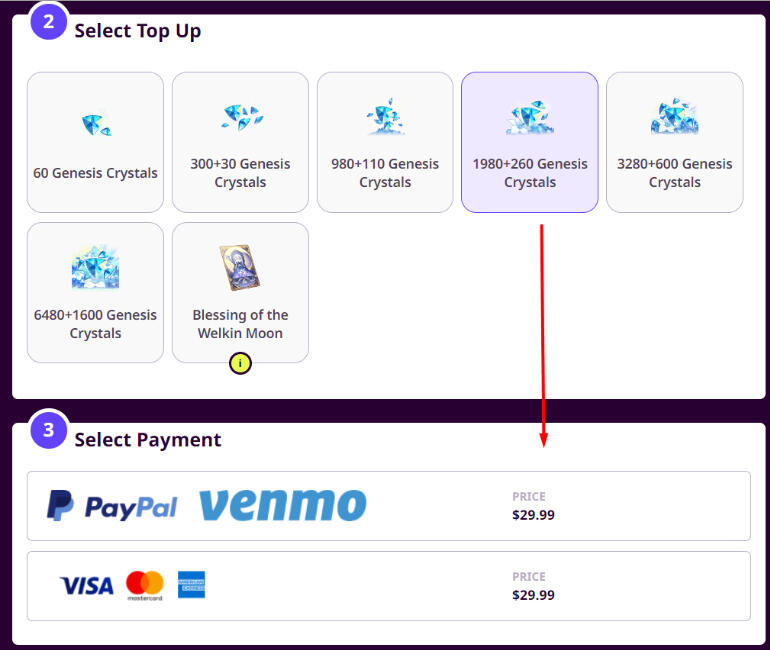Click the step 3 number badge
The height and width of the screenshot is (650, 770).
tap(49, 430)
